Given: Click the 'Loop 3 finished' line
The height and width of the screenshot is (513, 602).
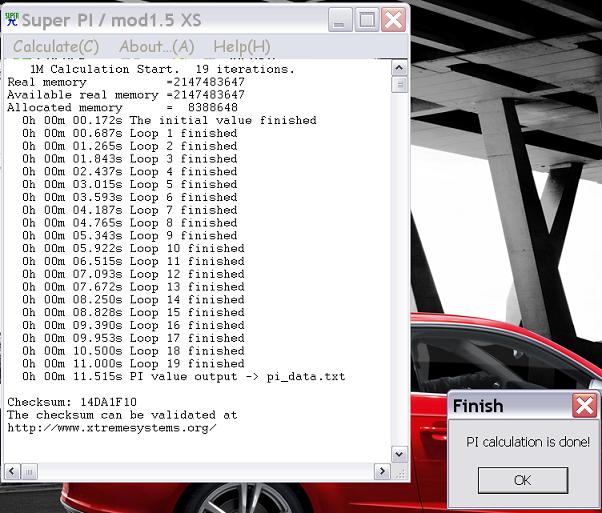Looking at the screenshot, I should click(129, 159).
